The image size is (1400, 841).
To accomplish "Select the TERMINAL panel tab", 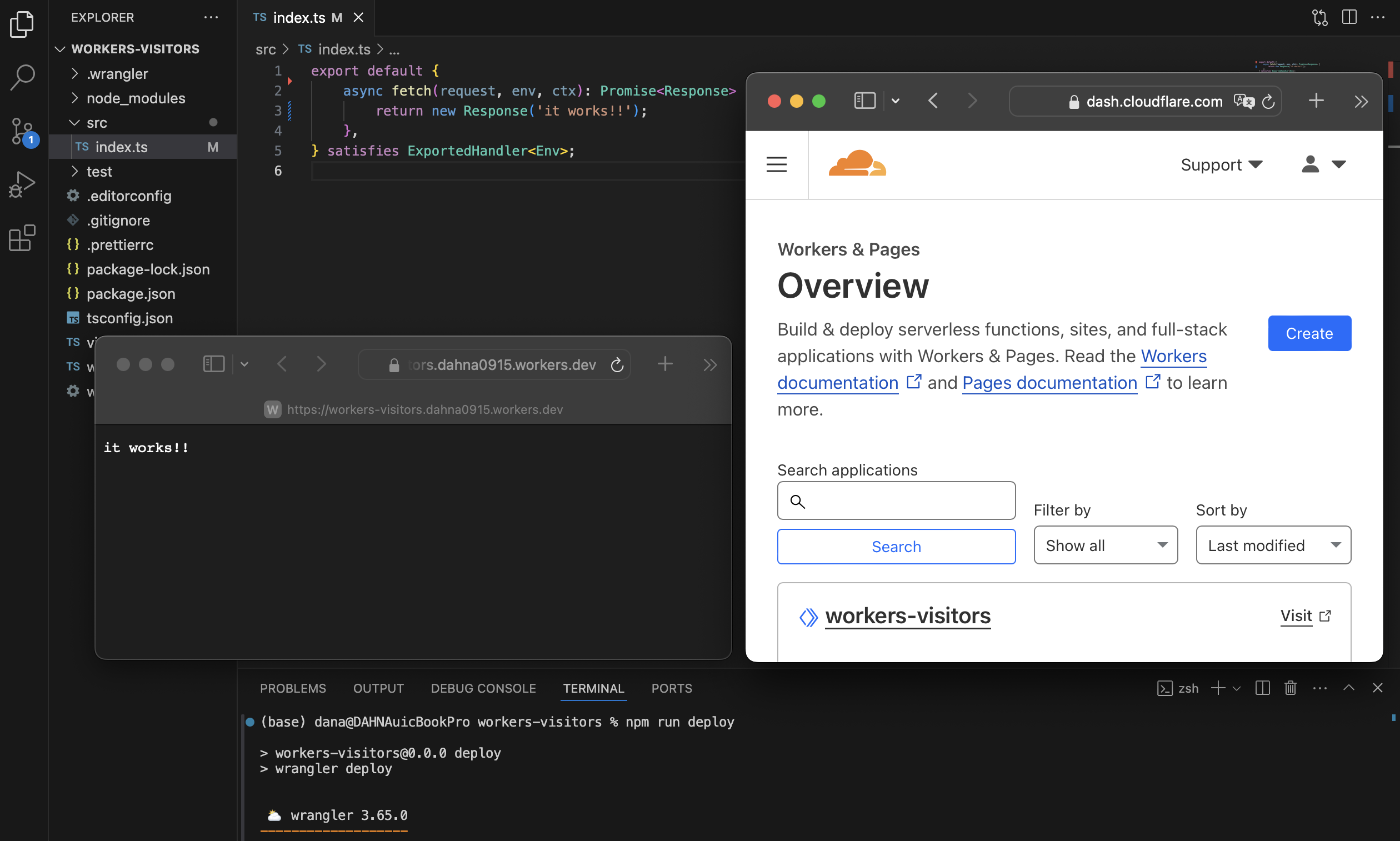I will pos(593,688).
